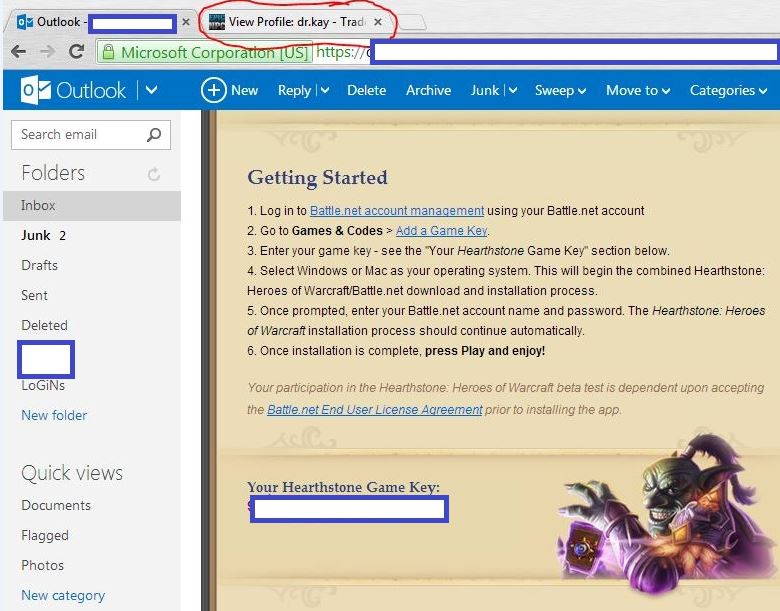The image size is (780, 611).
Task: Open the Deleted folder
Action: pos(44,325)
